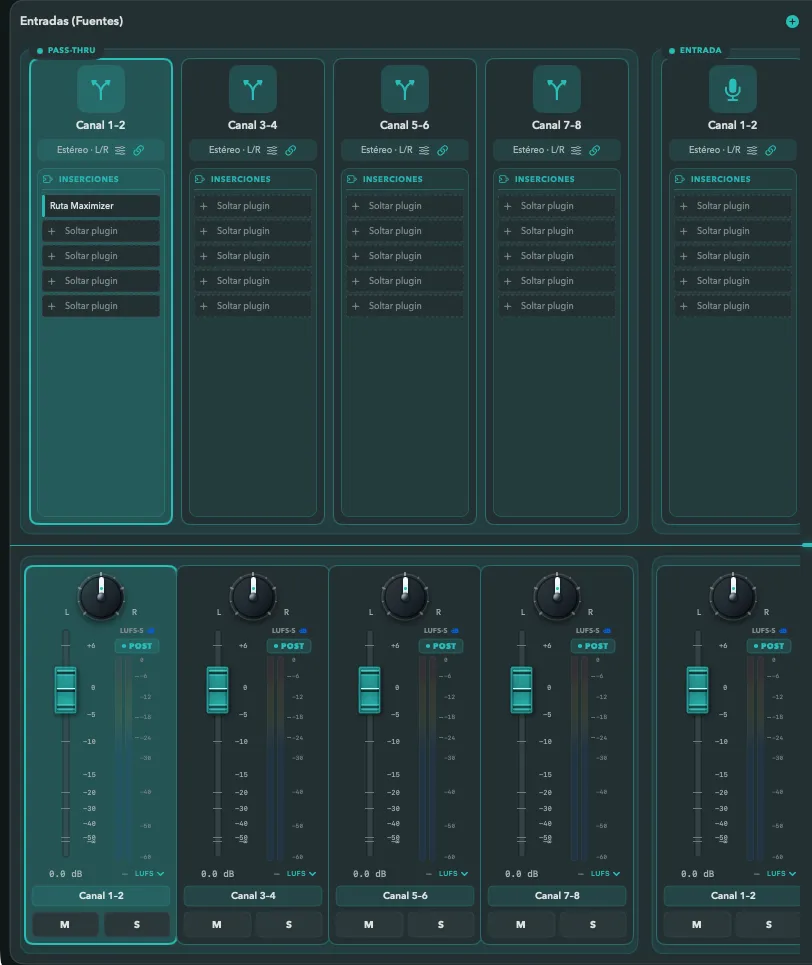Toggle stereo link icon on Entrada Canal 1-2
The height and width of the screenshot is (965, 812).
771,150
